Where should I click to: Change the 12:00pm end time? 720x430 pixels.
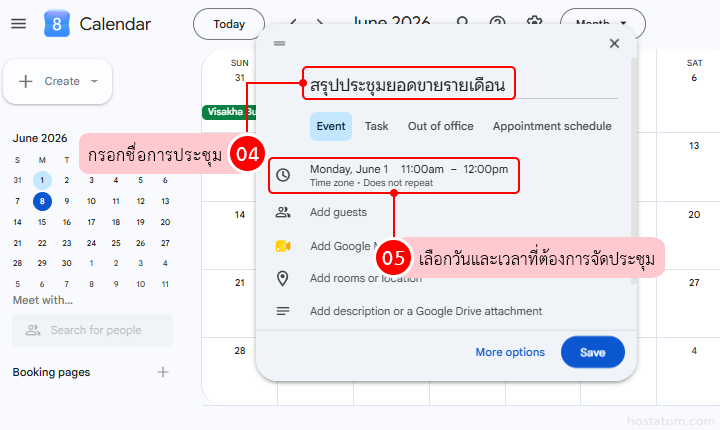tap(485, 169)
